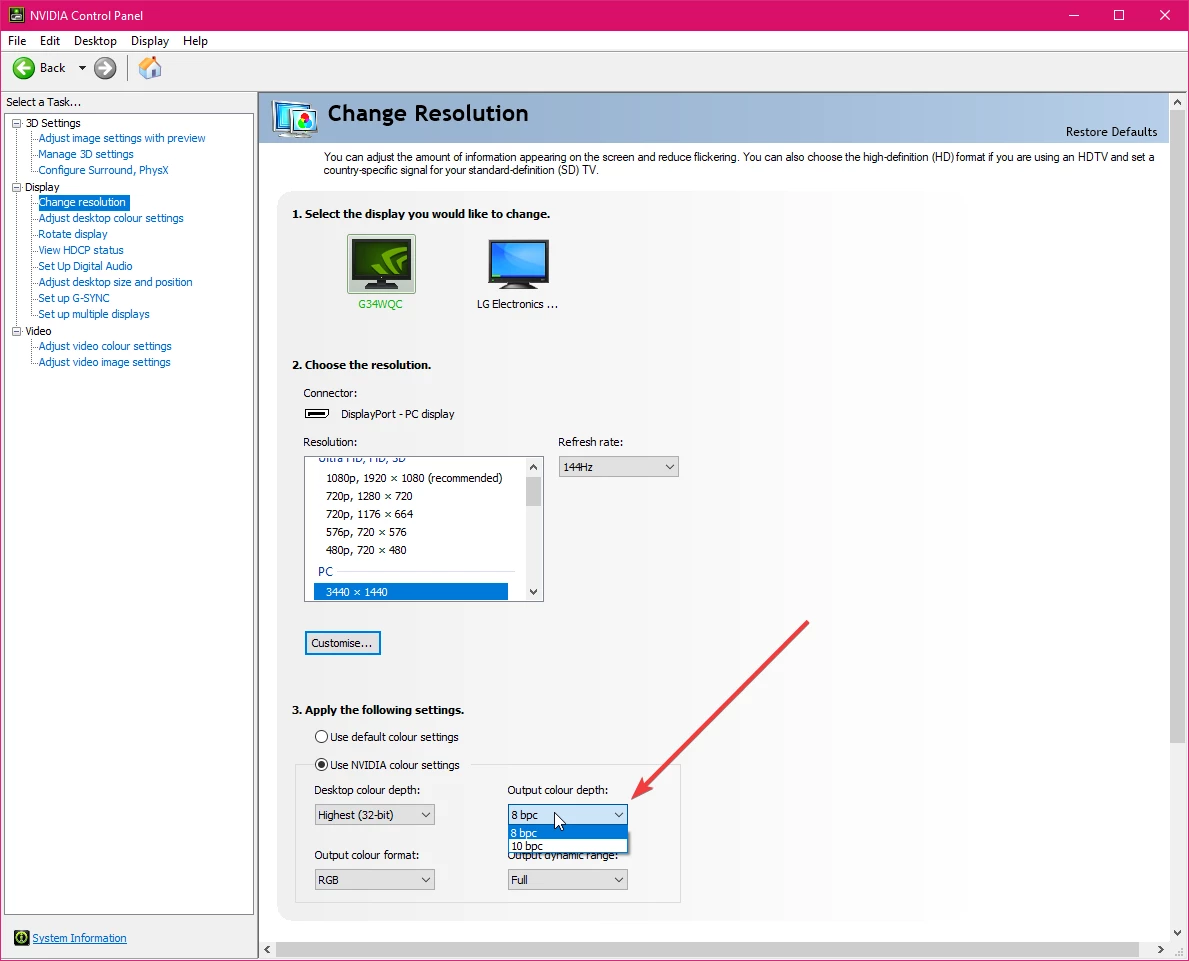Image resolution: width=1189 pixels, height=961 pixels.
Task: Collapse the Video tree node
Action: [x=16, y=331]
